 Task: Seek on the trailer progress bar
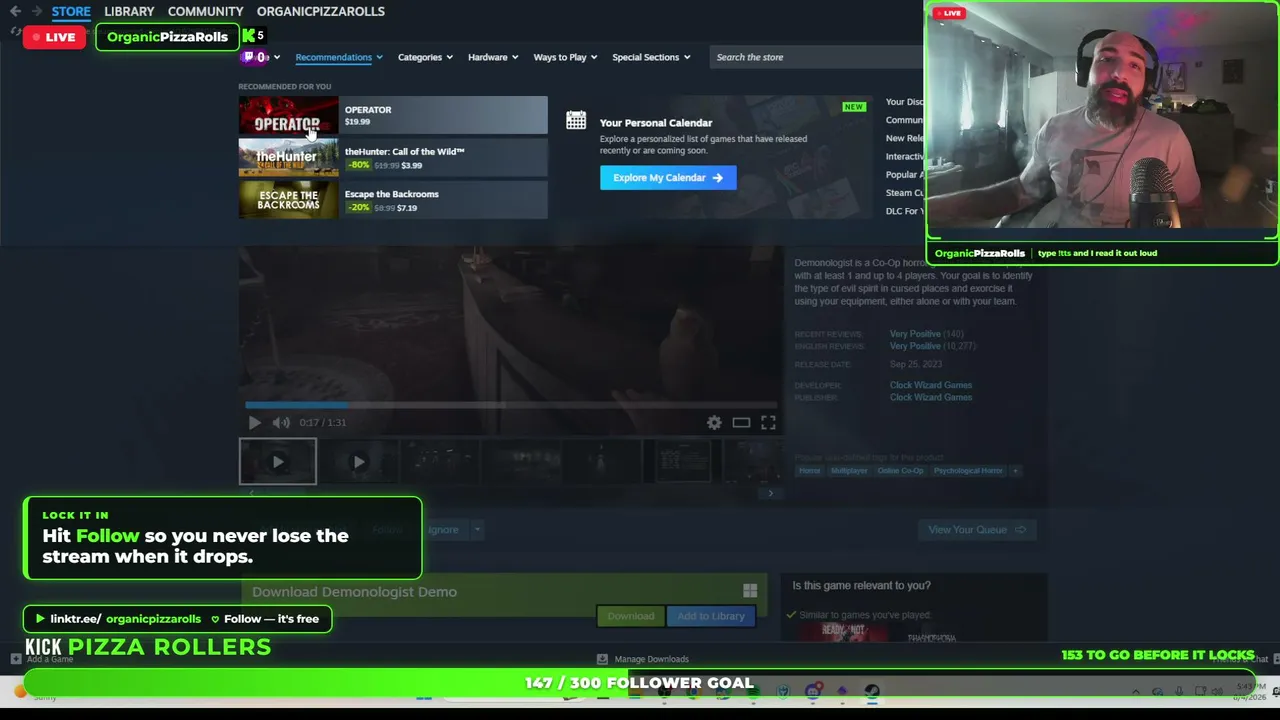coord(510,405)
